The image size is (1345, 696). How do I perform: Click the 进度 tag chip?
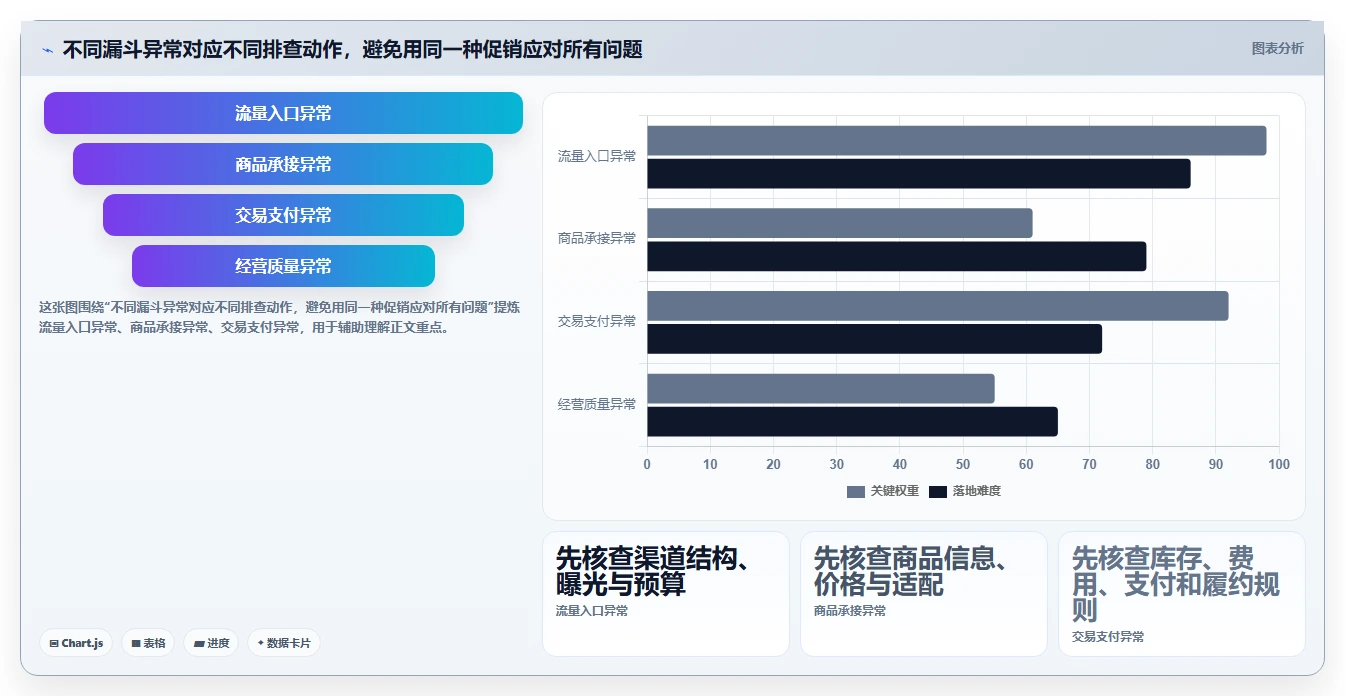(211, 643)
